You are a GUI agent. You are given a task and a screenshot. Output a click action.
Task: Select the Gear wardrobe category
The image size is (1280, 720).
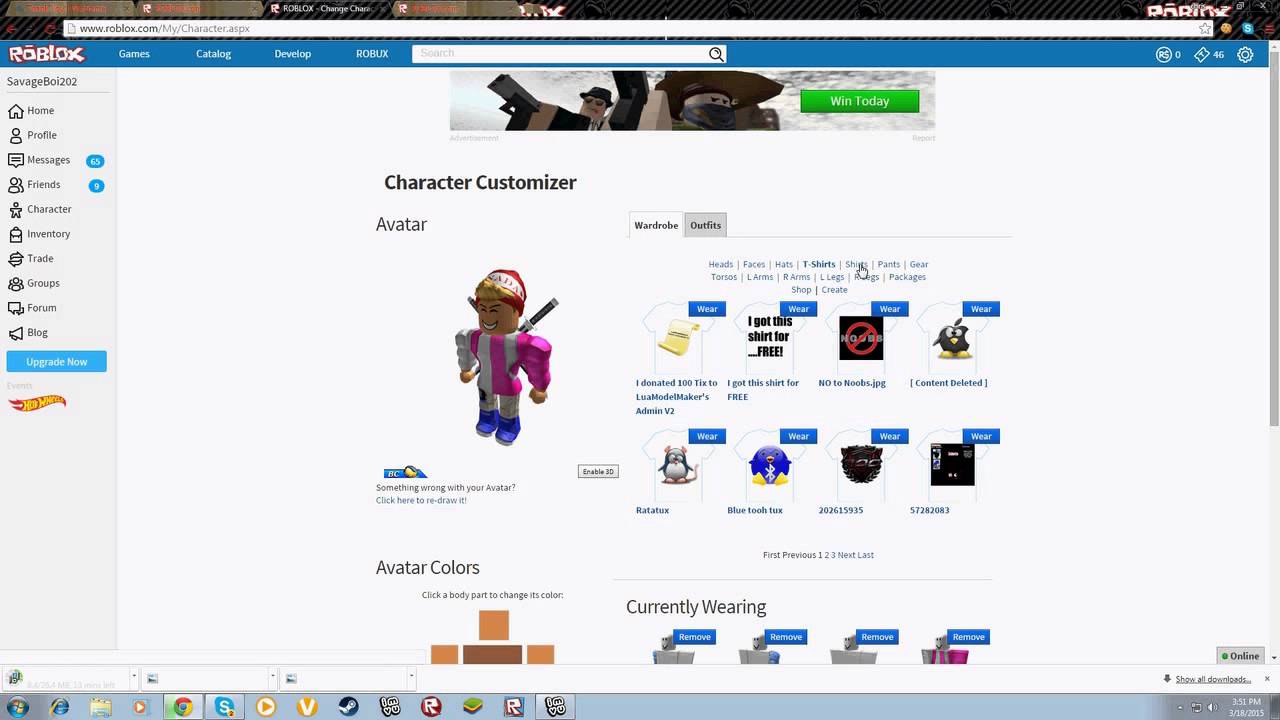919,264
